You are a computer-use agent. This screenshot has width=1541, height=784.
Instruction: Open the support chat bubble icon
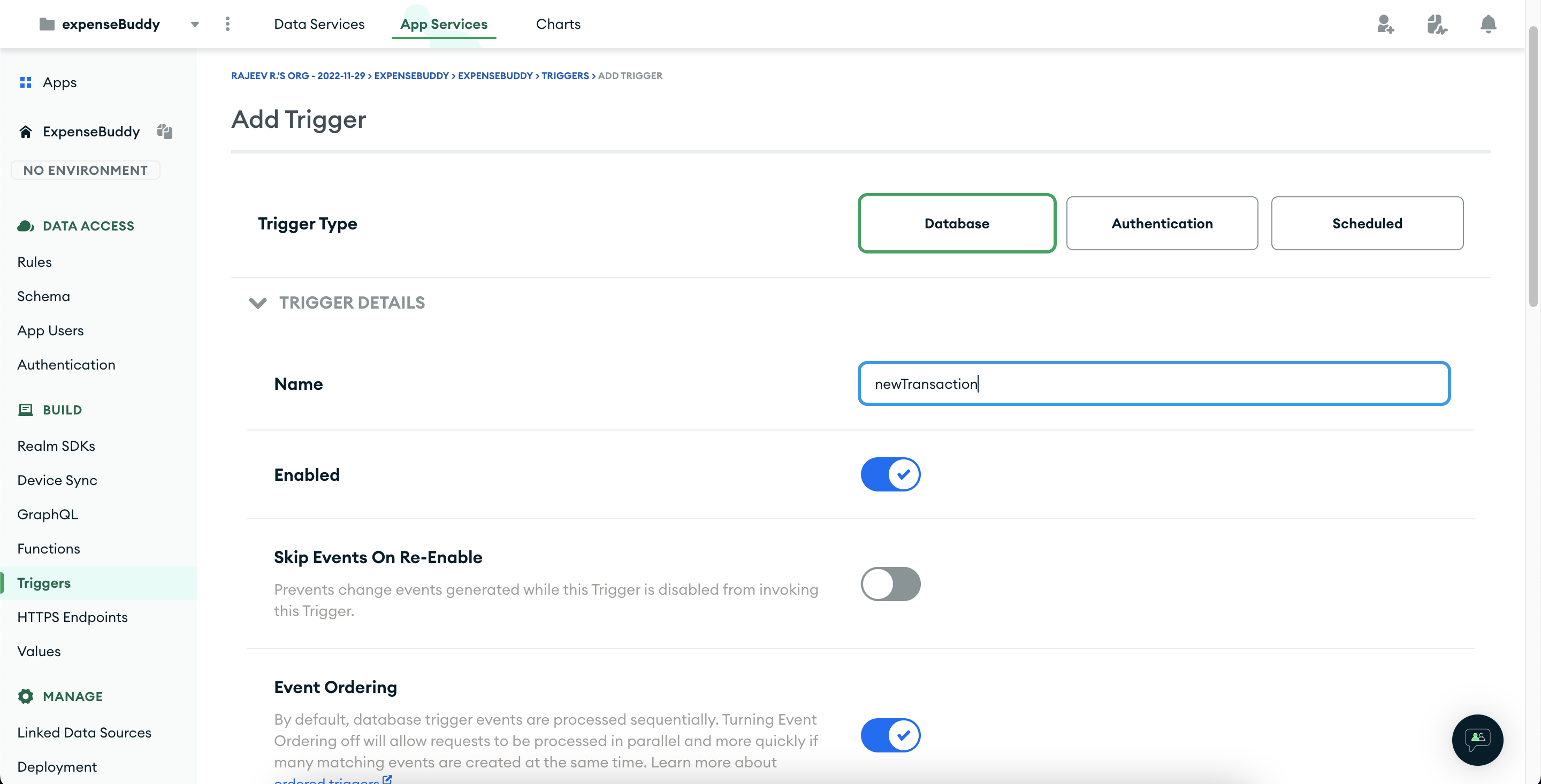click(1477, 739)
